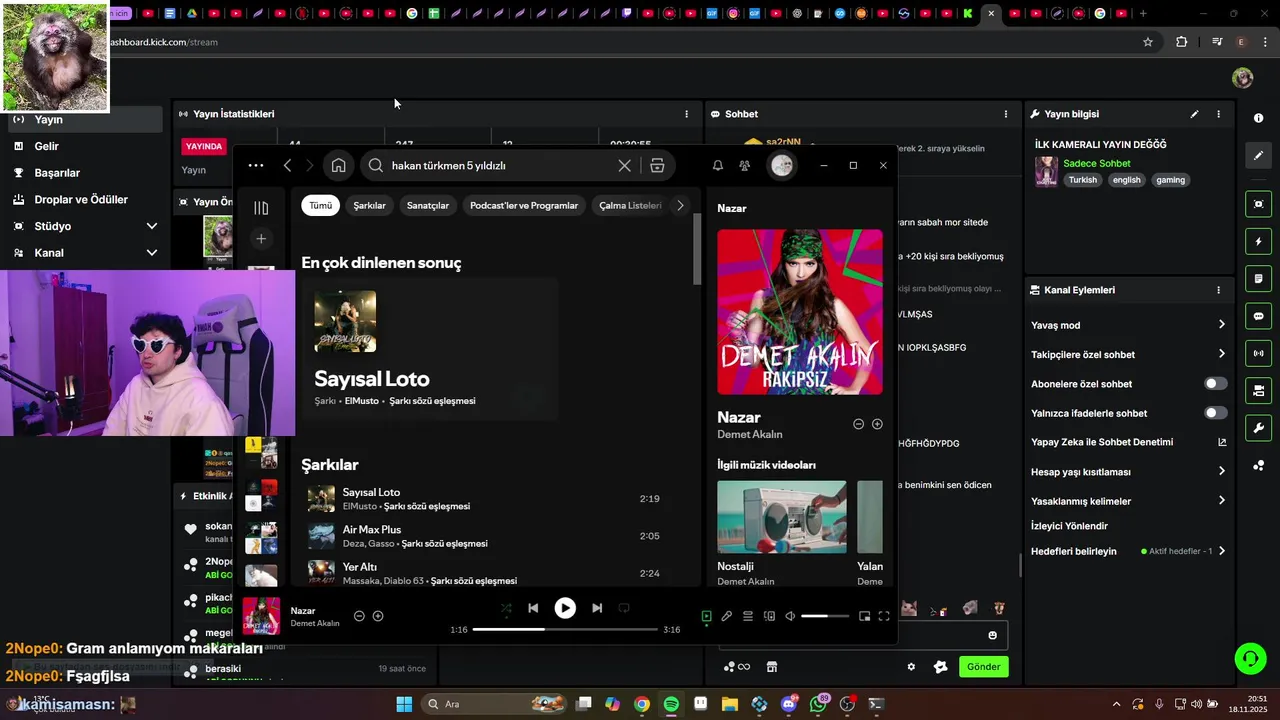Viewport: 1280px width, 720px height.
Task: Open Yapay Zeka ile Sohbet Denetimi link
Action: pos(1128,442)
